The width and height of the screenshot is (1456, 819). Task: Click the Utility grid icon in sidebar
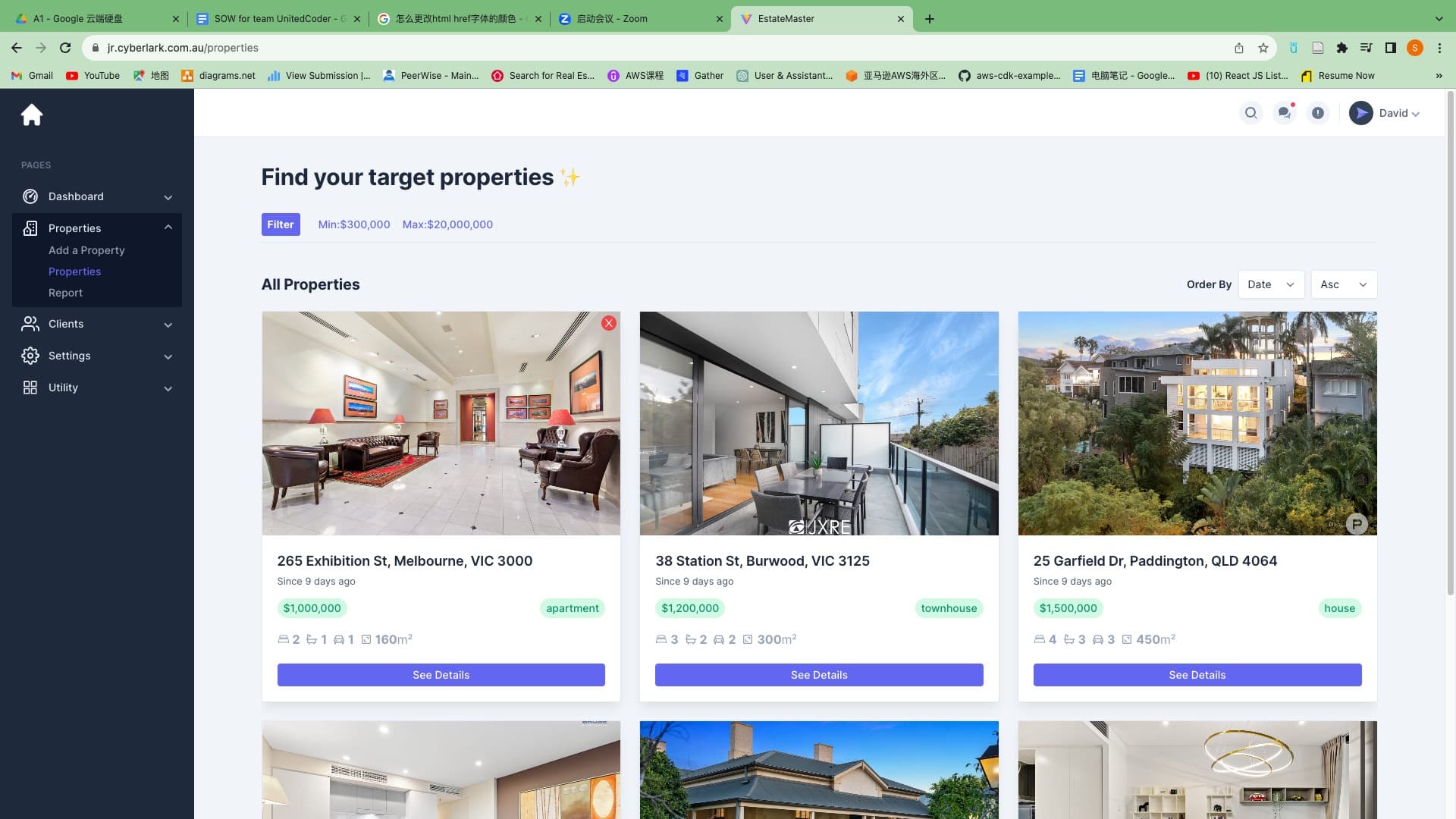click(30, 388)
